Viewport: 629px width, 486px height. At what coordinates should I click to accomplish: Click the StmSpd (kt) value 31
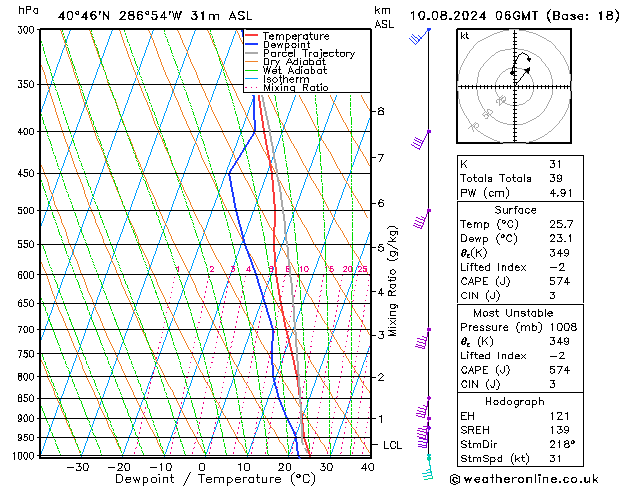coord(555,458)
